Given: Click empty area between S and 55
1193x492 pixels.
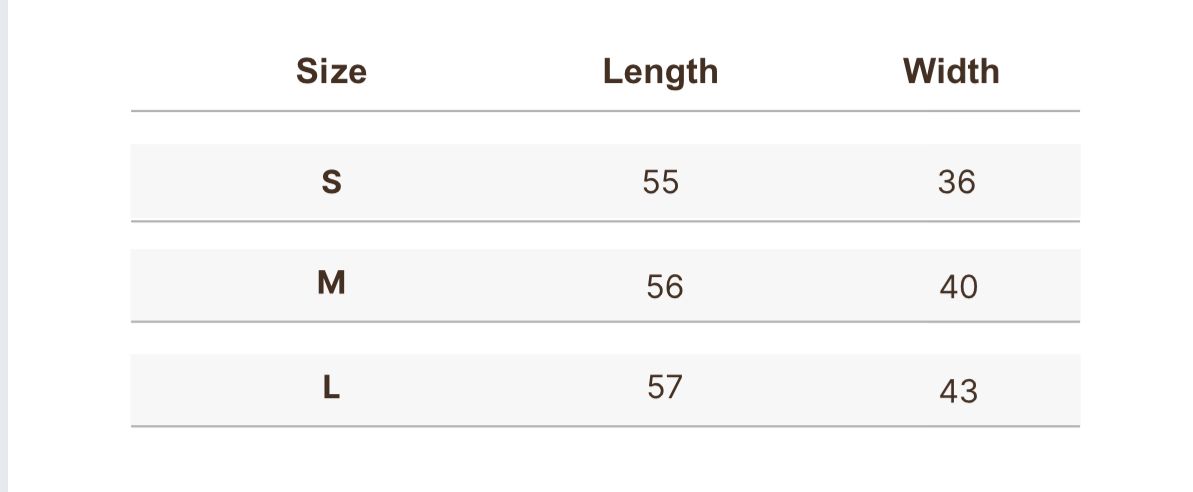Looking at the screenshot, I should [x=492, y=183].
